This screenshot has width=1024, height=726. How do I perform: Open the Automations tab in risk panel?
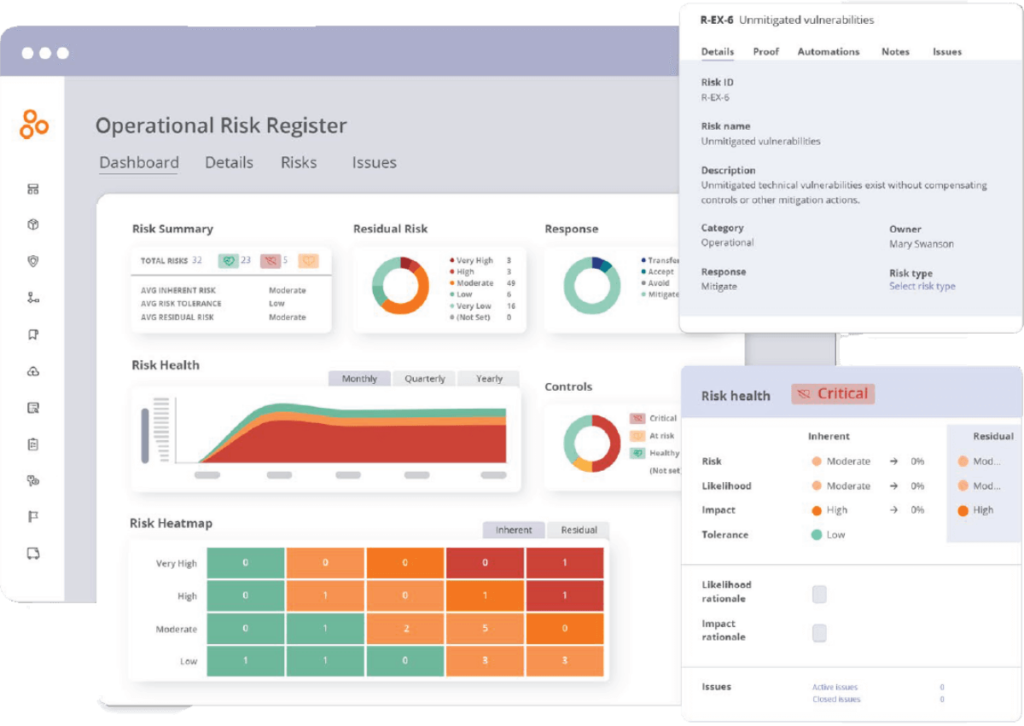[827, 52]
